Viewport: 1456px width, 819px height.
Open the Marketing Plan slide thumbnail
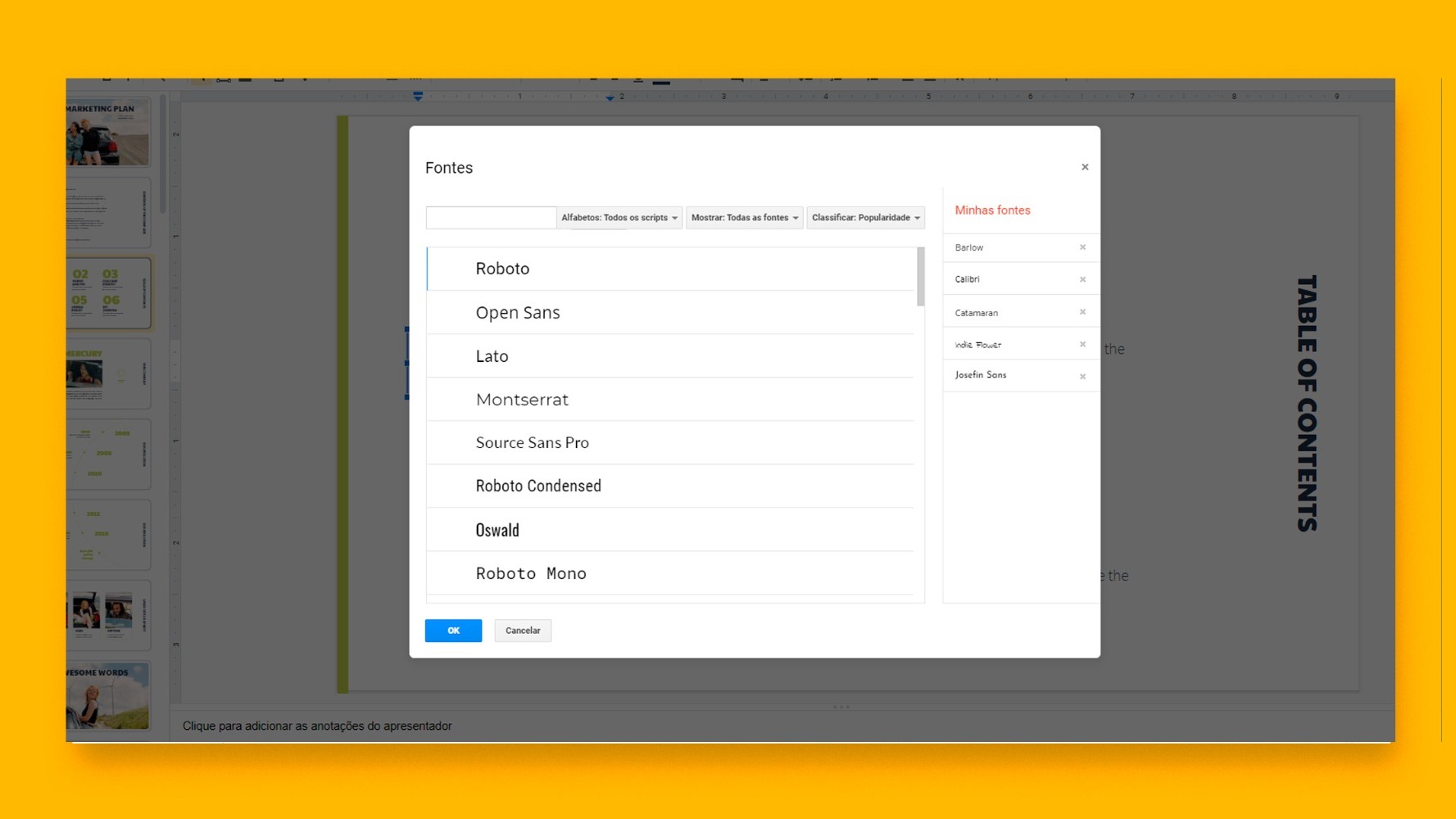108,133
